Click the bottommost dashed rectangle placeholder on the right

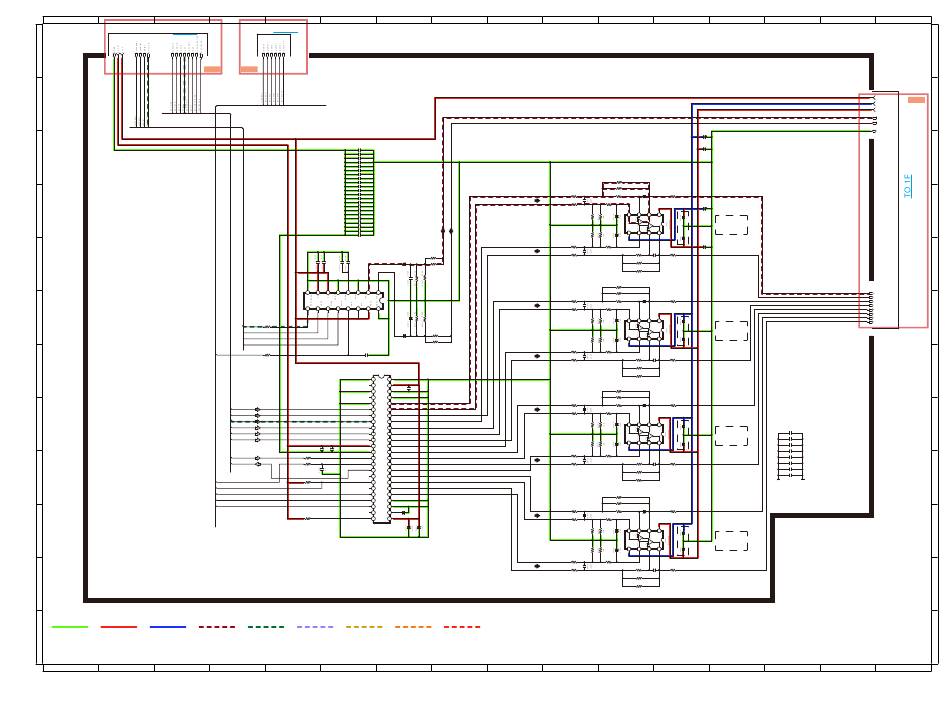click(731, 541)
